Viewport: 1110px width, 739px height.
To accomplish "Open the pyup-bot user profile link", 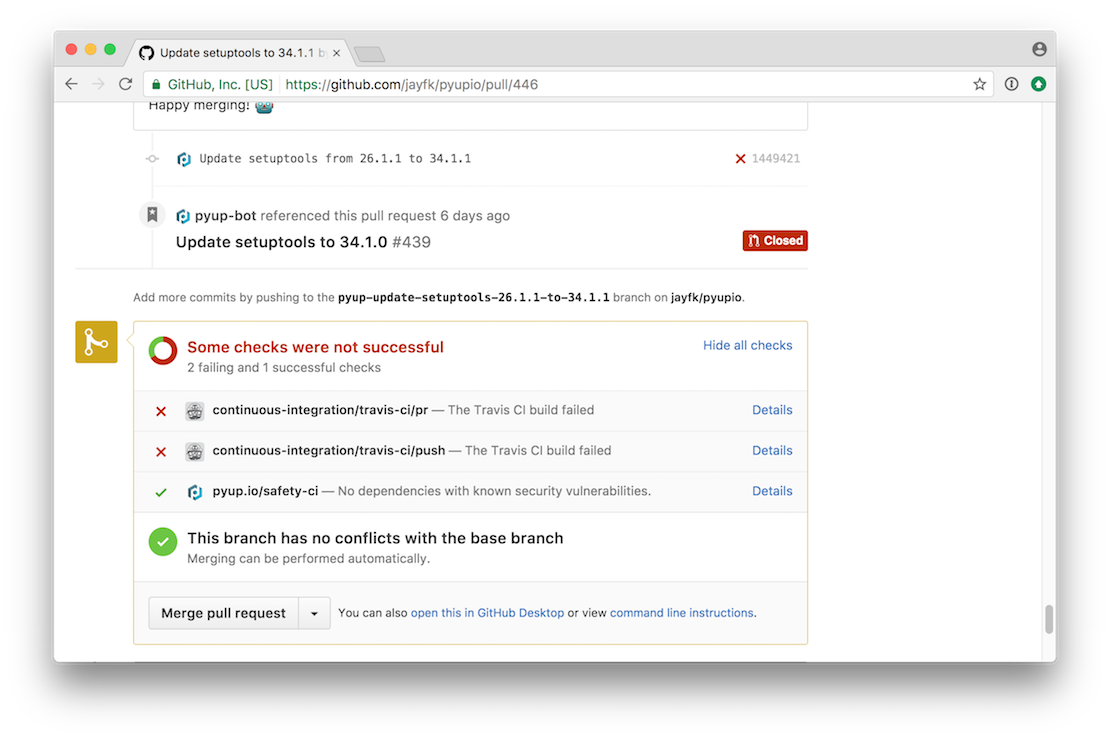I will [x=225, y=216].
